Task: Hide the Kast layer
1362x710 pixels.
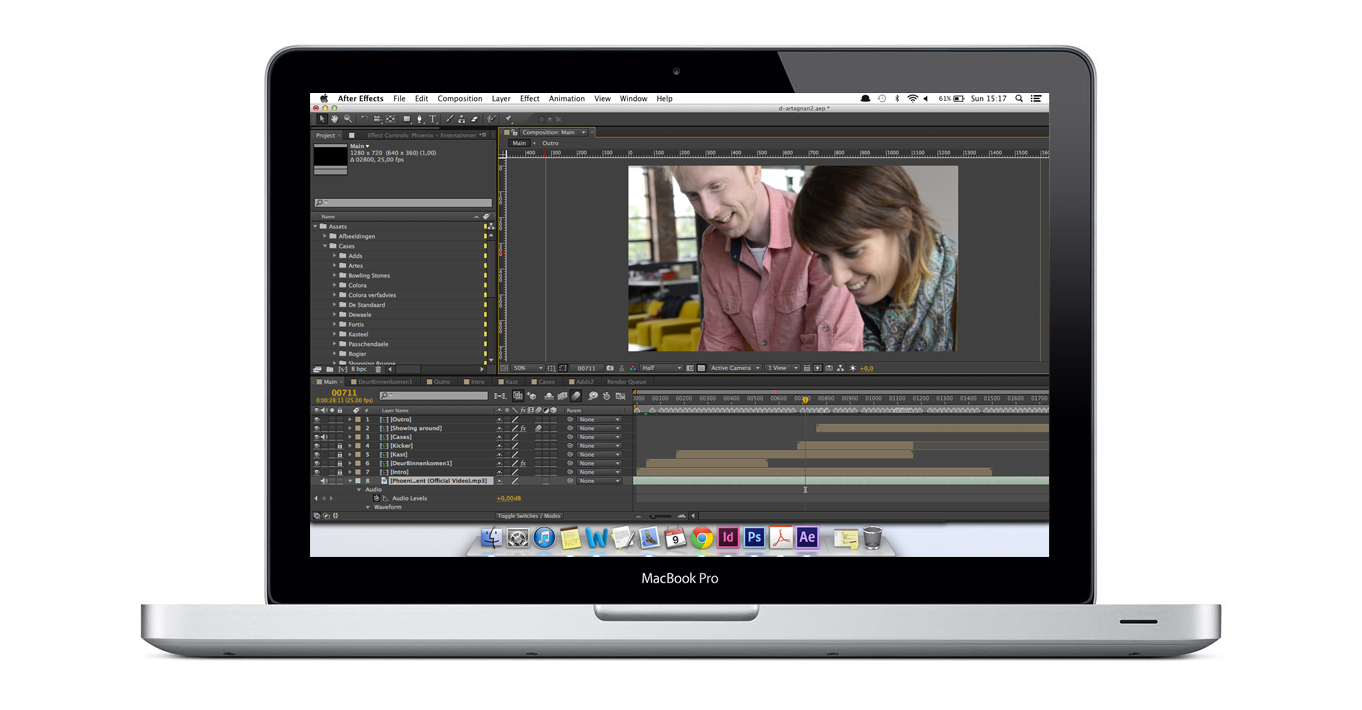Action: point(317,455)
